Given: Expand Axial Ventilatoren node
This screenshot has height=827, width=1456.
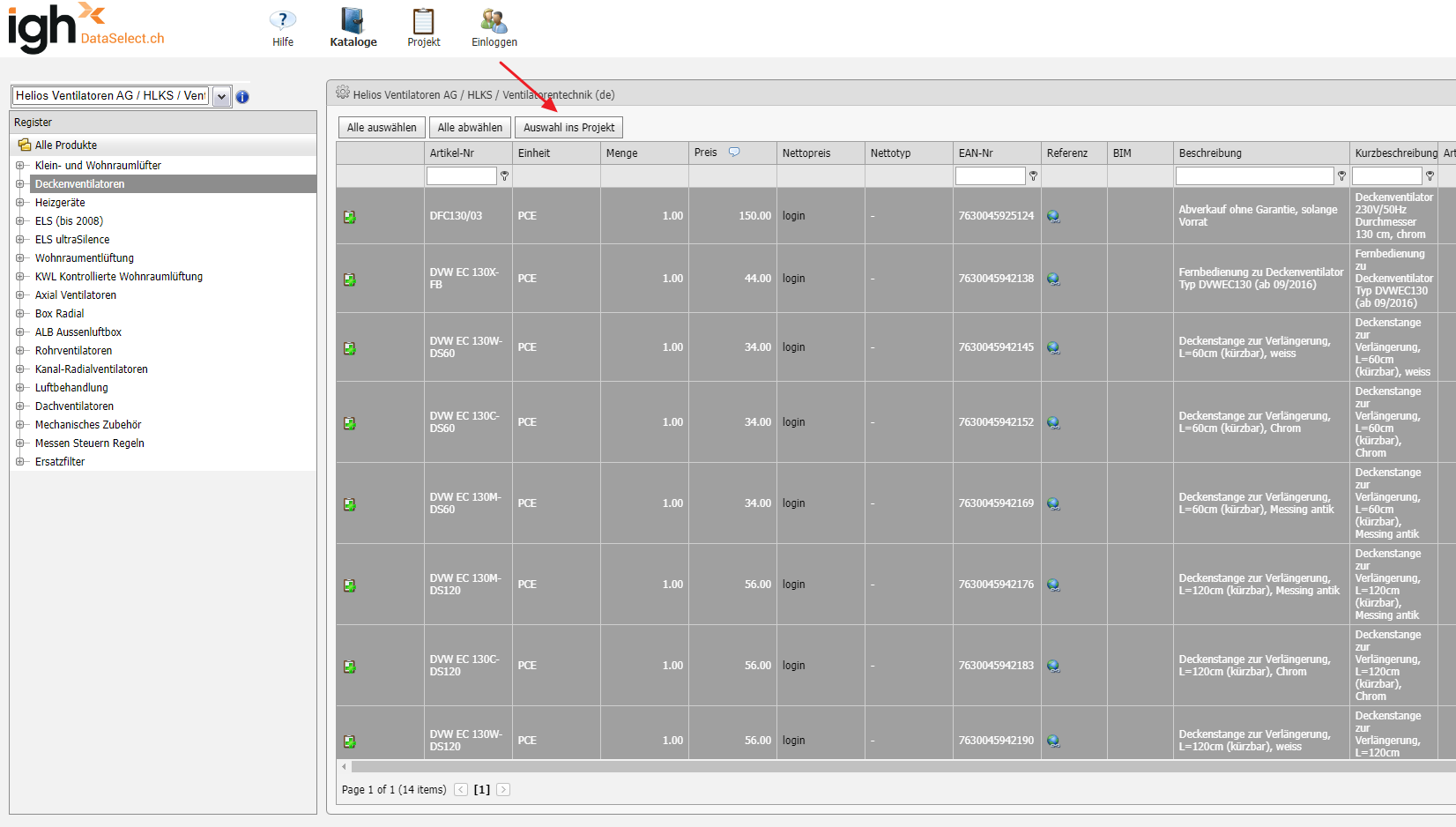Looking at the screenshot, I should tap(19, 294).
